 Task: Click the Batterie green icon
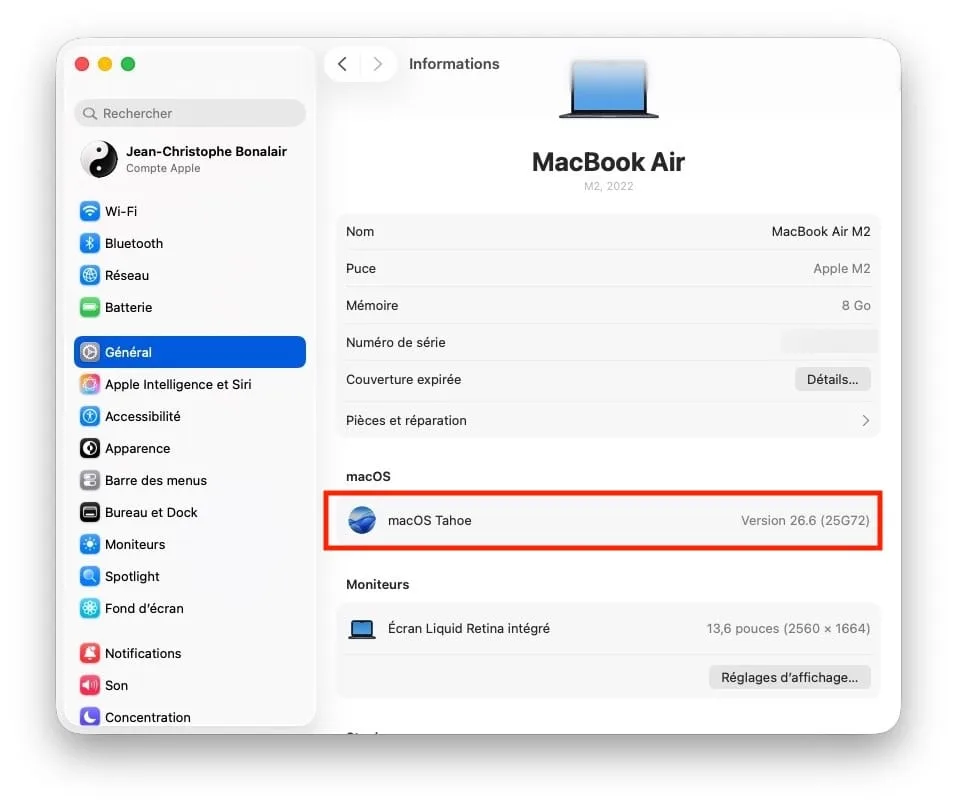click(x=90, y=307)
